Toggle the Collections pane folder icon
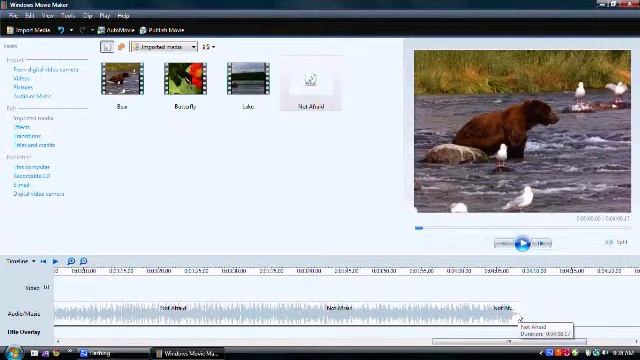Screen dimensions: 640x360 pyautogui.click(x=121, y=47)
